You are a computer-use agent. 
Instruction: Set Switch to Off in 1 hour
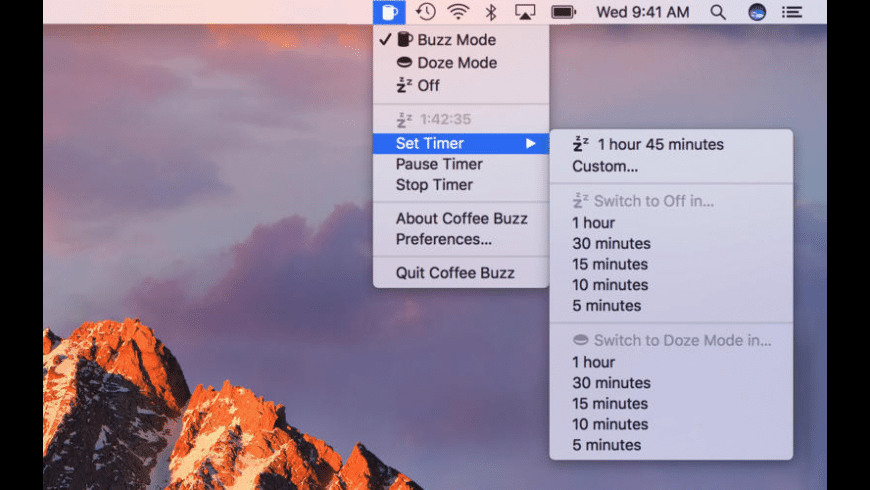click(671, 223)
